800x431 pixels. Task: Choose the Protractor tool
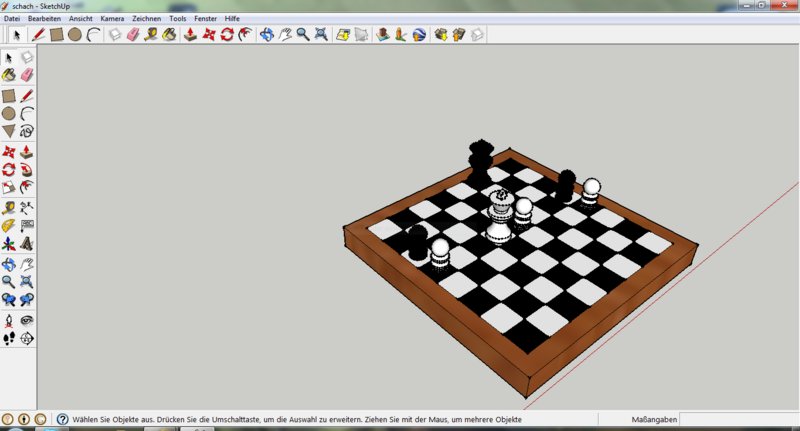9,225
